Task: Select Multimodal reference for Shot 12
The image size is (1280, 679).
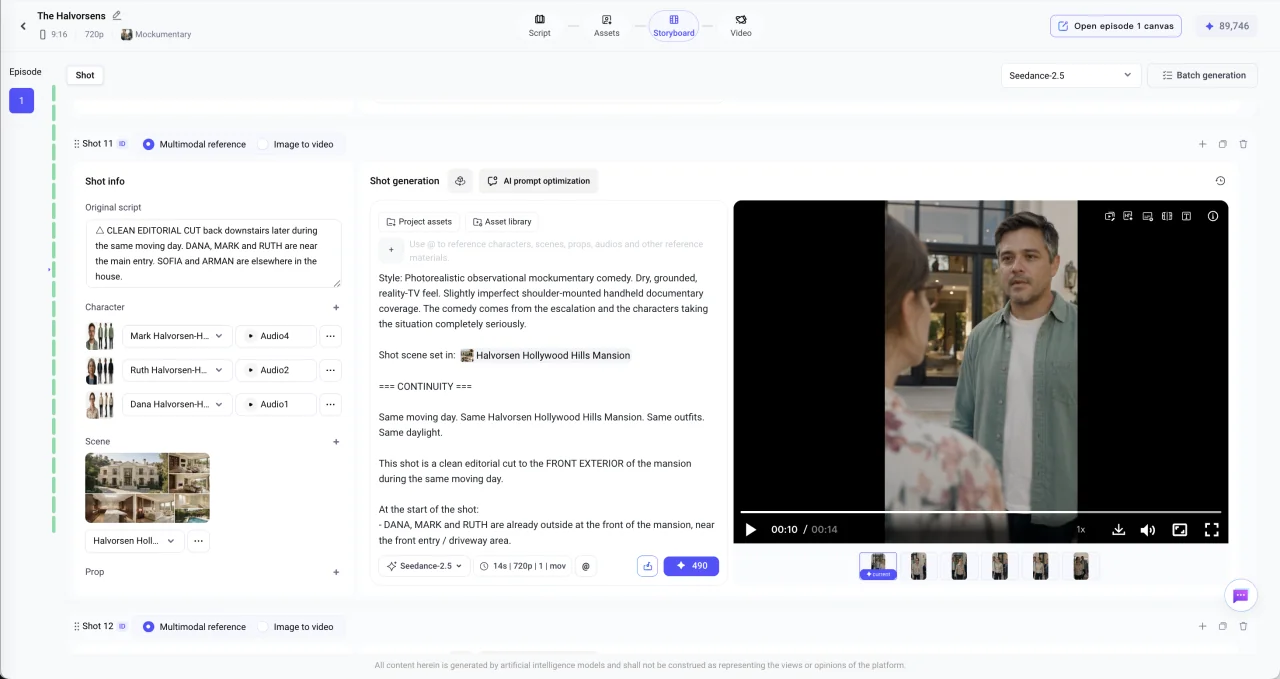Action: (x=194, y=627)
